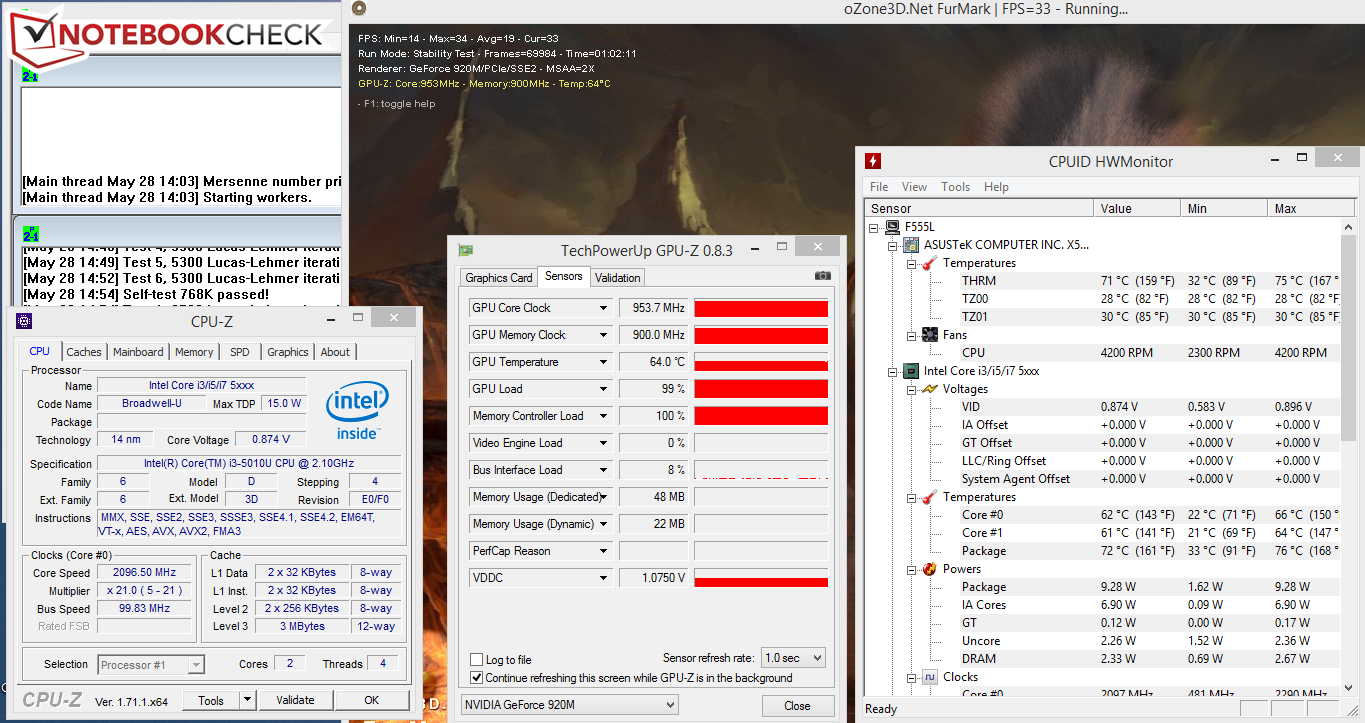Click the Intel Core processor chip icon
The image size is (1365, 723).
click(911, 371)
